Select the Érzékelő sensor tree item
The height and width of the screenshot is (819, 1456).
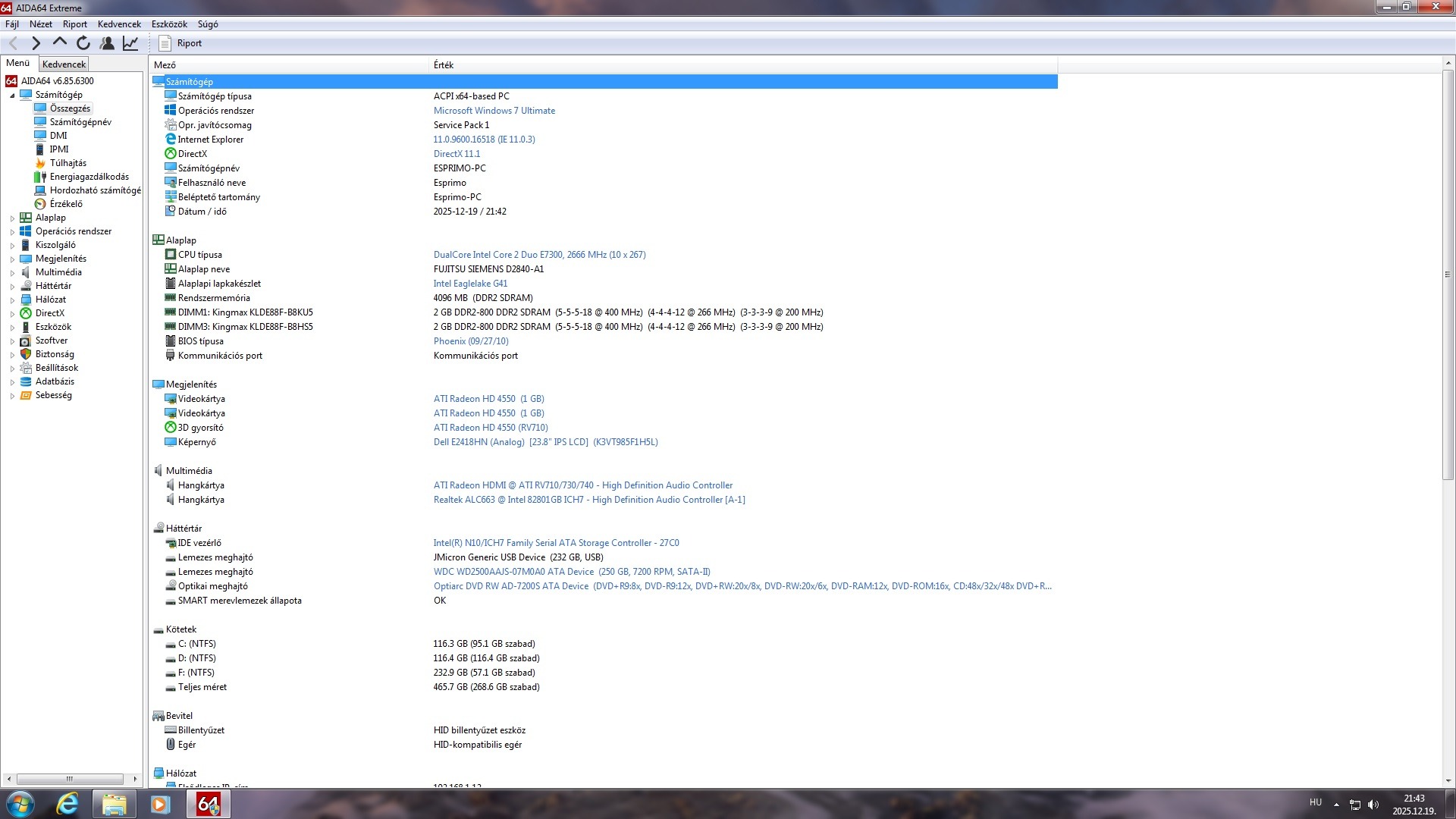pyautogui.click(x=66, y=204)
